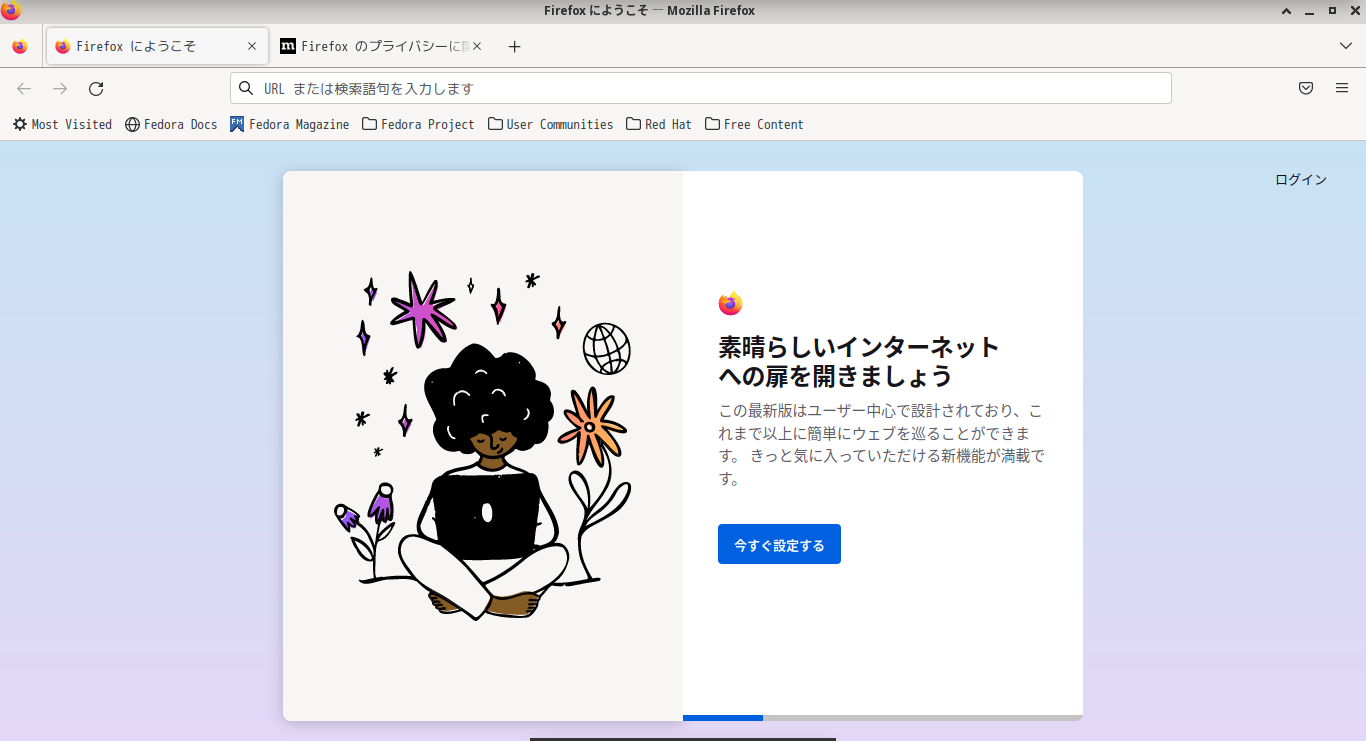
Task: Open a new tab with plus button
Action: point(515,46)
